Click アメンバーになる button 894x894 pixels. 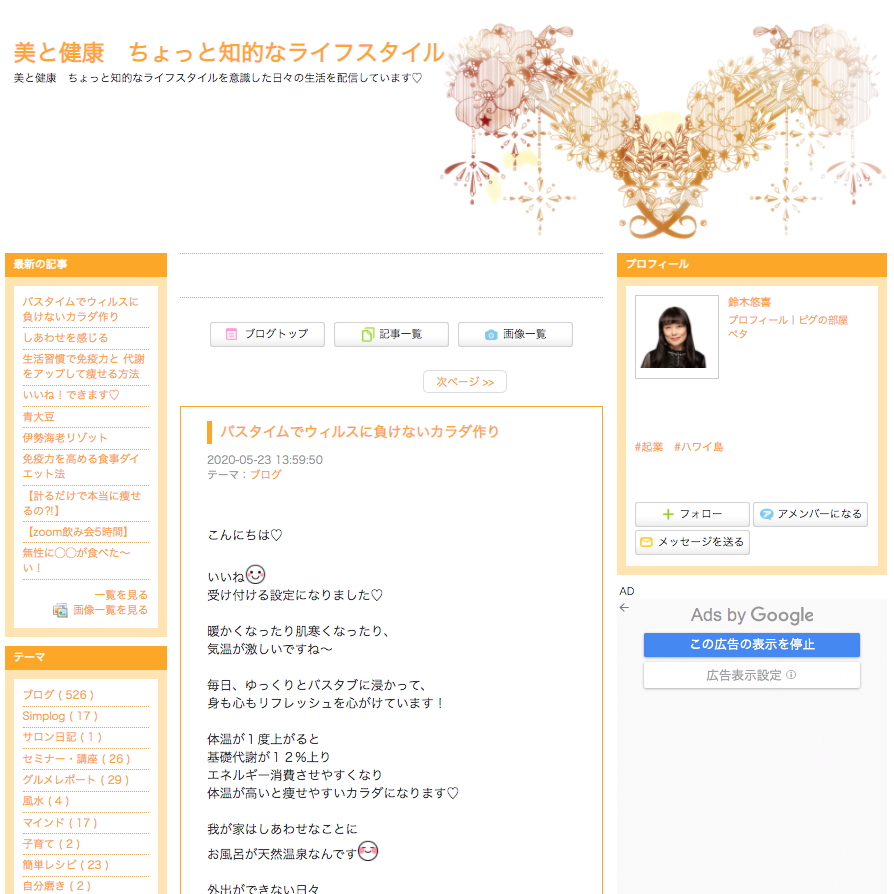point(810,514)
